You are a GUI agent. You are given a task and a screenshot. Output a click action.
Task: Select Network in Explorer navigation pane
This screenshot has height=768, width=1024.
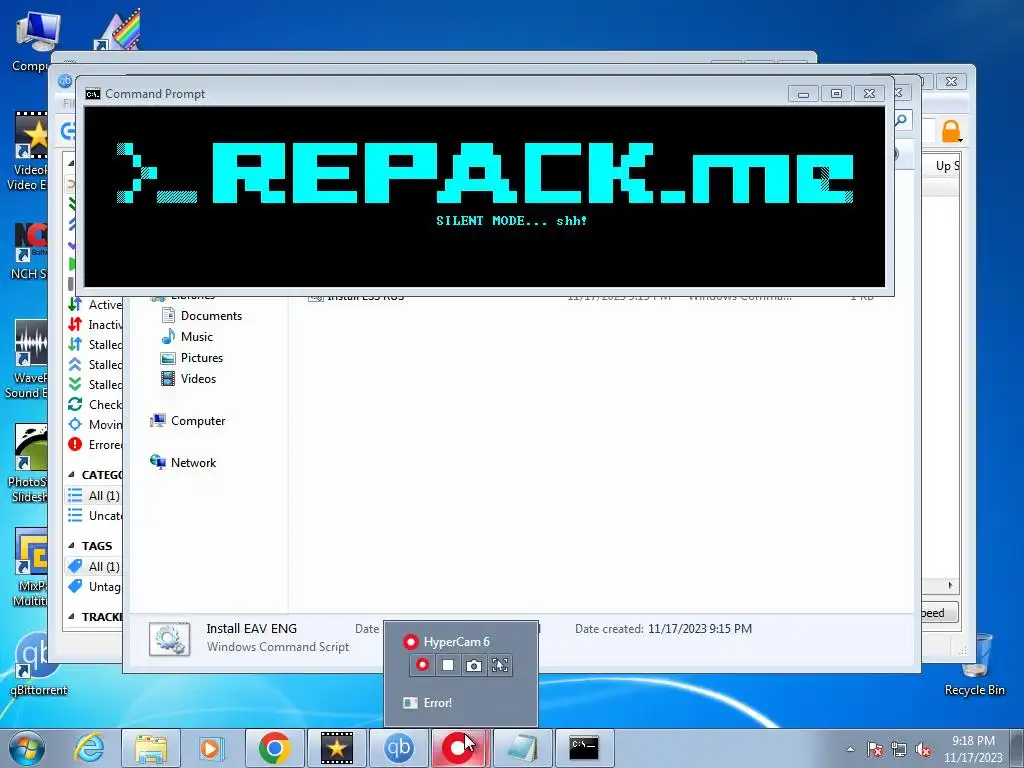click(184, 462)
